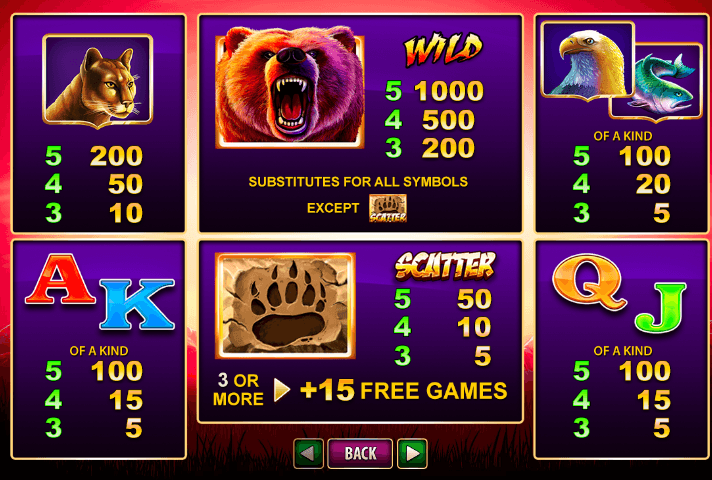
Task: Click the WILD title text
Action: click(x=443, y=49)
